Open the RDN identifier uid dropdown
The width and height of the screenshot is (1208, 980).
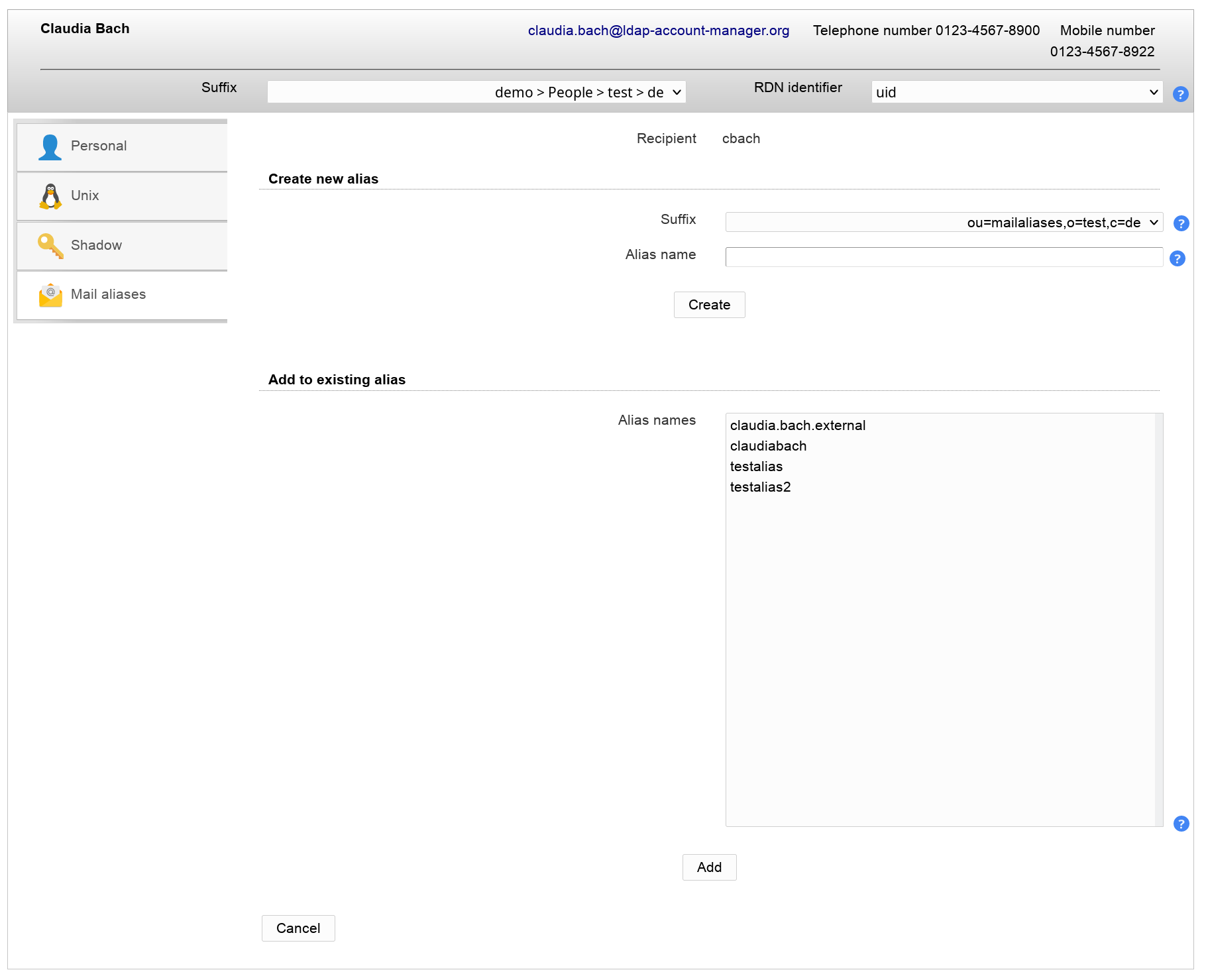click(x=1016, y=92)
